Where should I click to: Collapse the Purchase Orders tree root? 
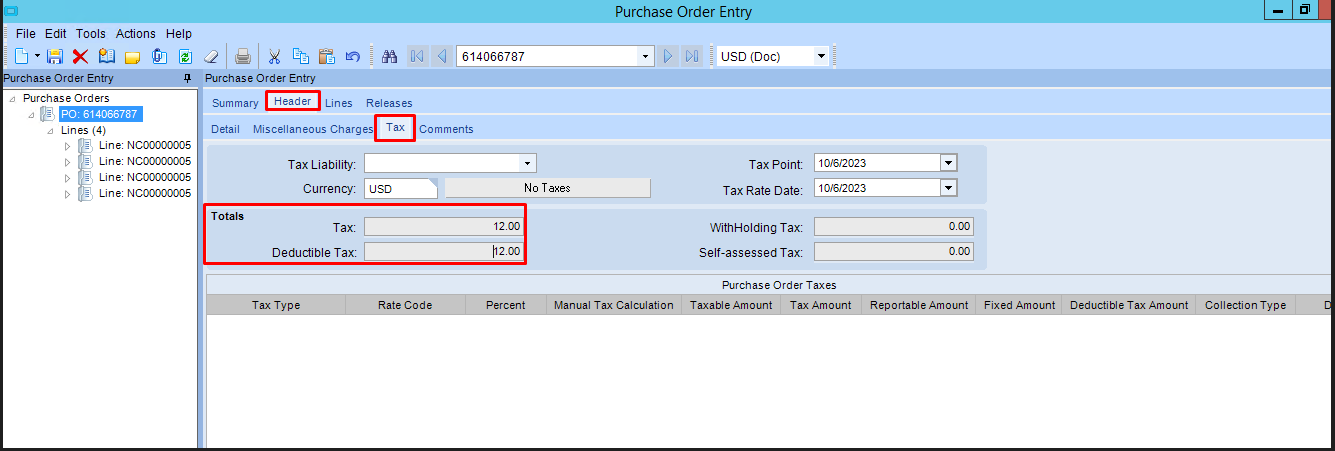tap(13, 98)
